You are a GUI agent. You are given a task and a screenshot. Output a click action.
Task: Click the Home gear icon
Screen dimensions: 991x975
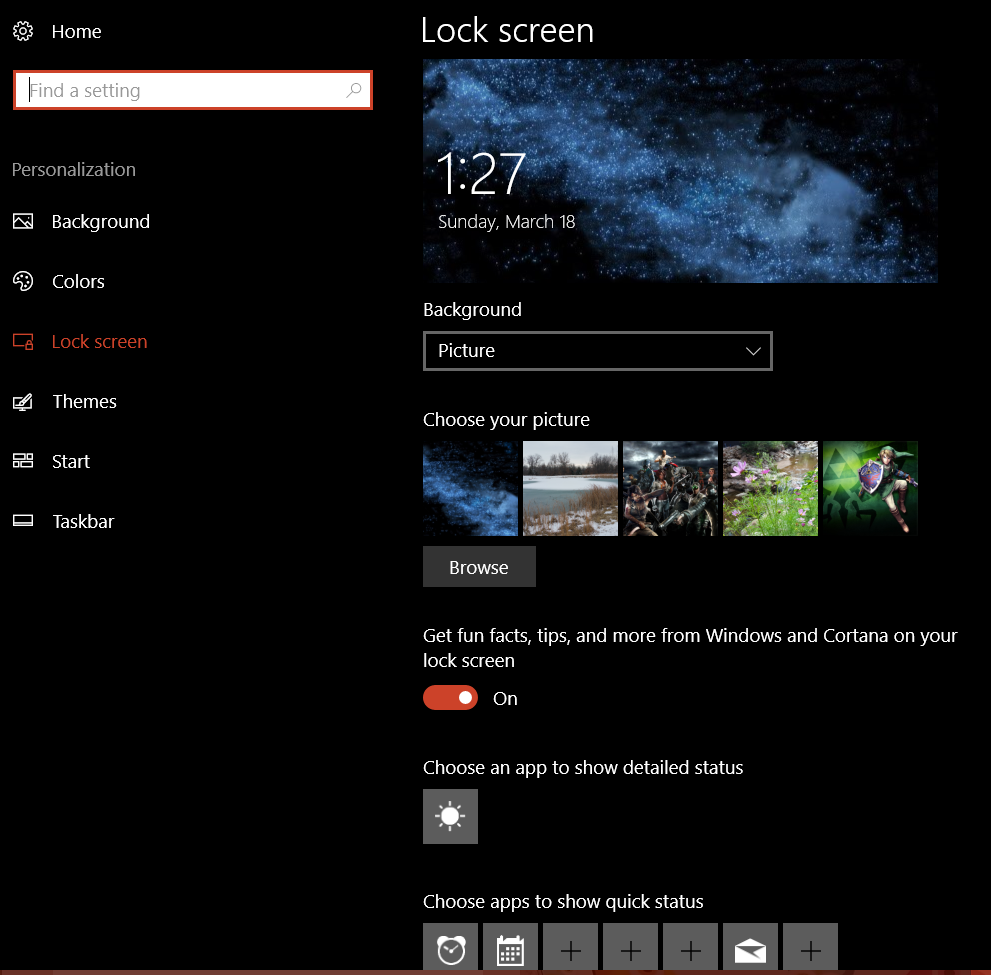(x=23, y=31)
